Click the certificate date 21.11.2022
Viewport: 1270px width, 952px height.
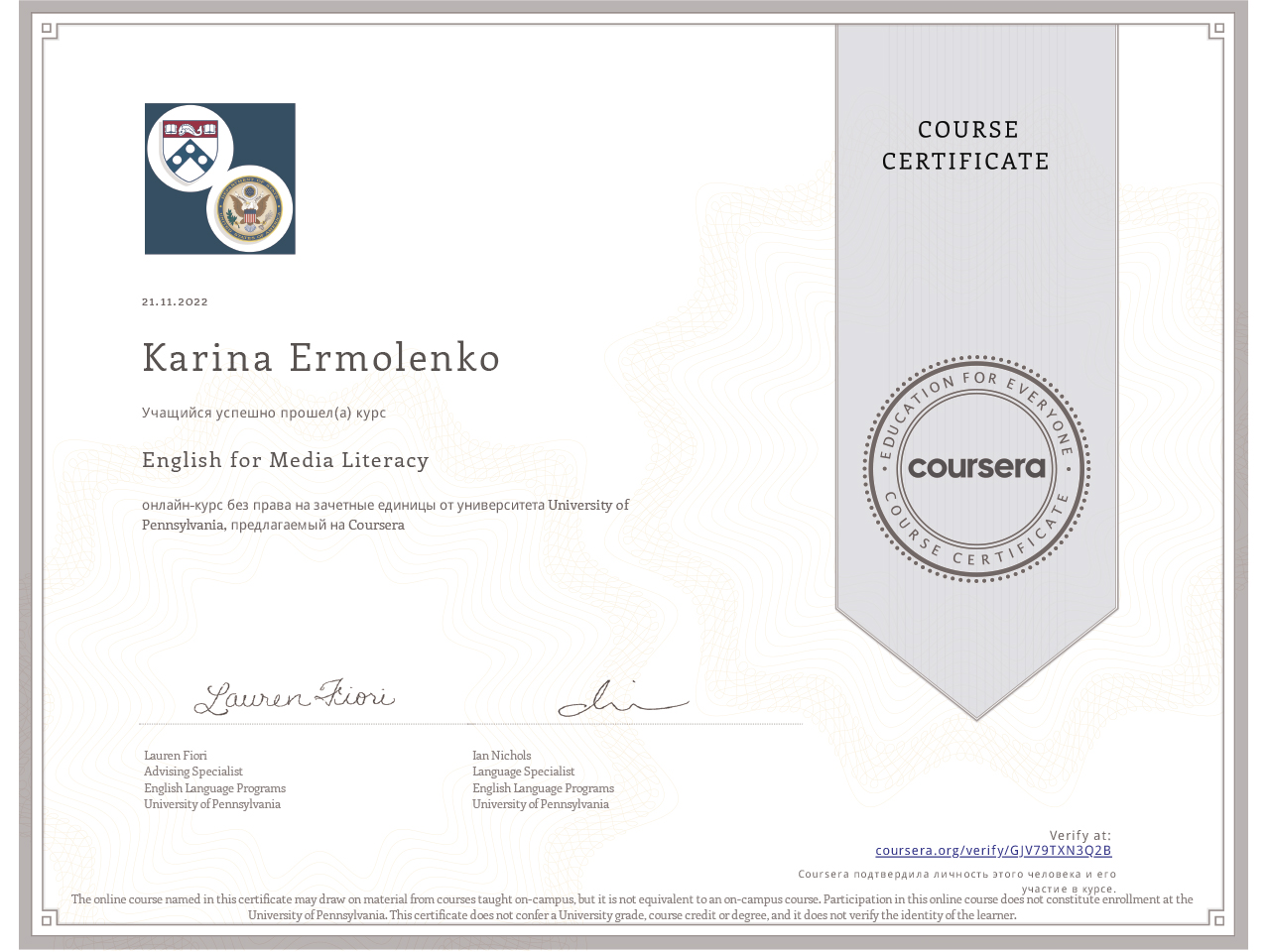(x=175, y=301)
